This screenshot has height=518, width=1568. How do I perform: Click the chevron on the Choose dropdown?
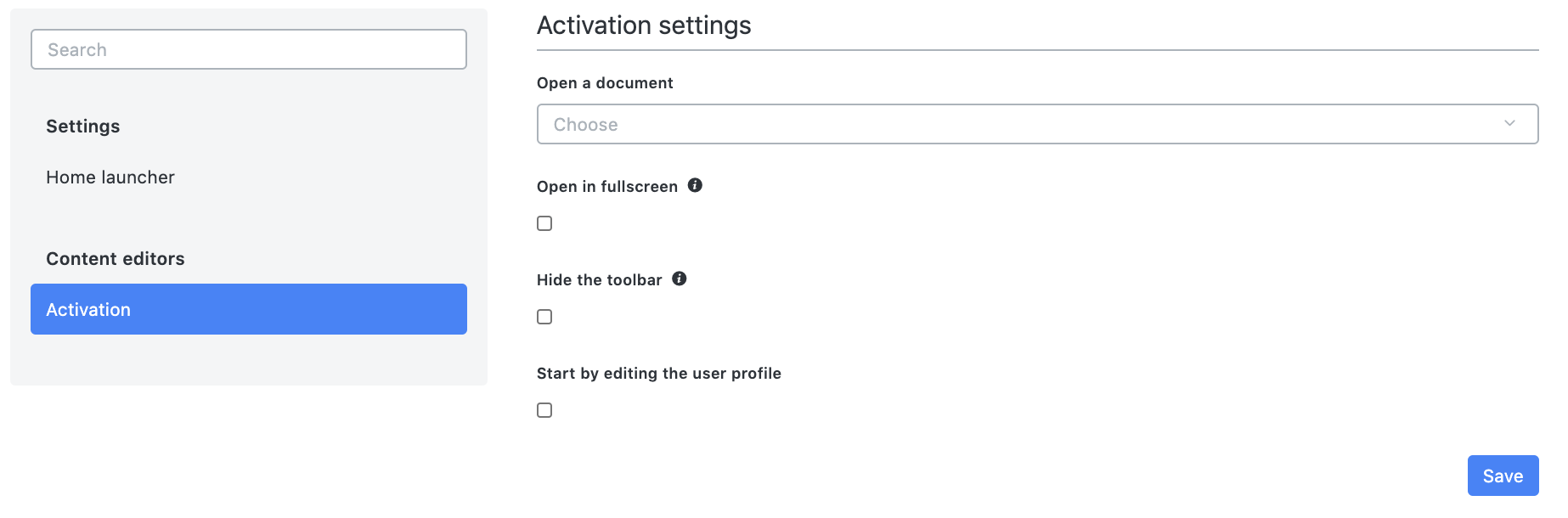[x=1509, y=123]
